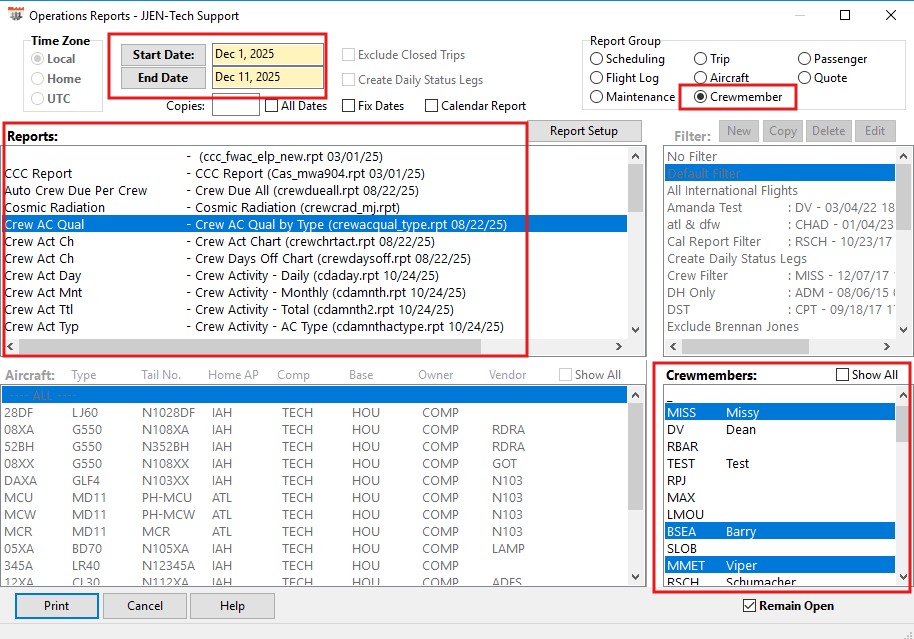Click the End Date button
Viewport: 914px width, 639px height.
[x=163, y=77]
